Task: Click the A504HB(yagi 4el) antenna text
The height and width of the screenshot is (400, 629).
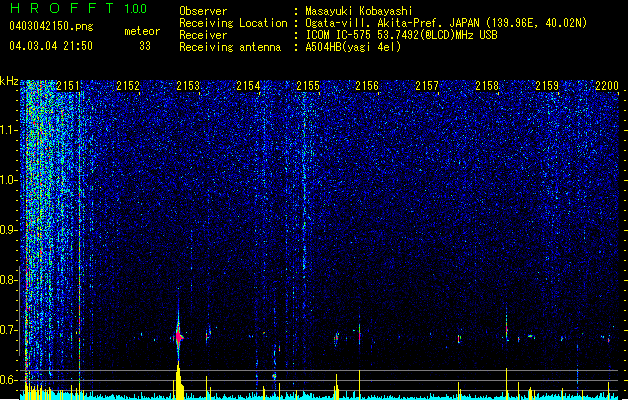Action: tap(353, 47)
